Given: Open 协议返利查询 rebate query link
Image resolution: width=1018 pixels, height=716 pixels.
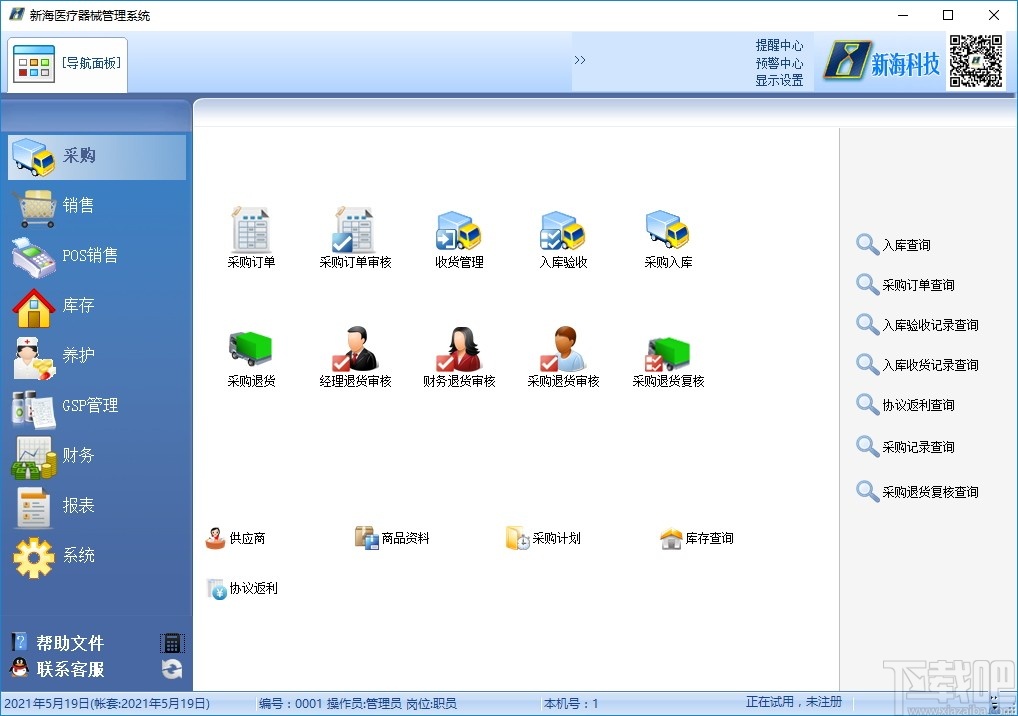Looking at the screenshot, I should click(906, 405).
